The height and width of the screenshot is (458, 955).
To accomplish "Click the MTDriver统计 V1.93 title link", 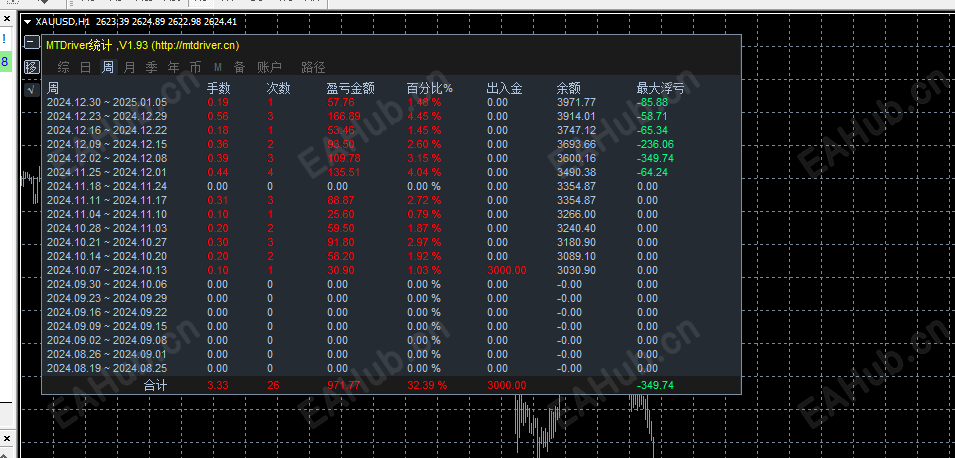I will [143, 45].
